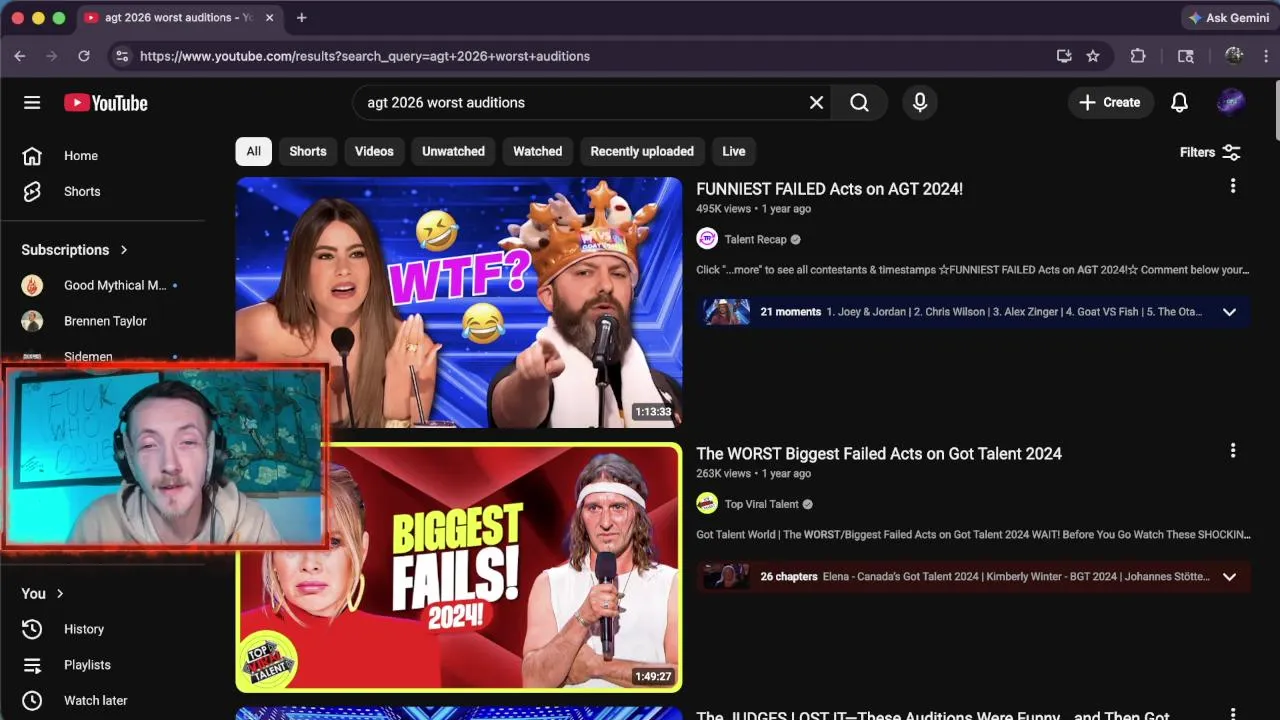
Task: Open more options for WORST Biggest Failed Acts video
Action: click(1232, 451)
